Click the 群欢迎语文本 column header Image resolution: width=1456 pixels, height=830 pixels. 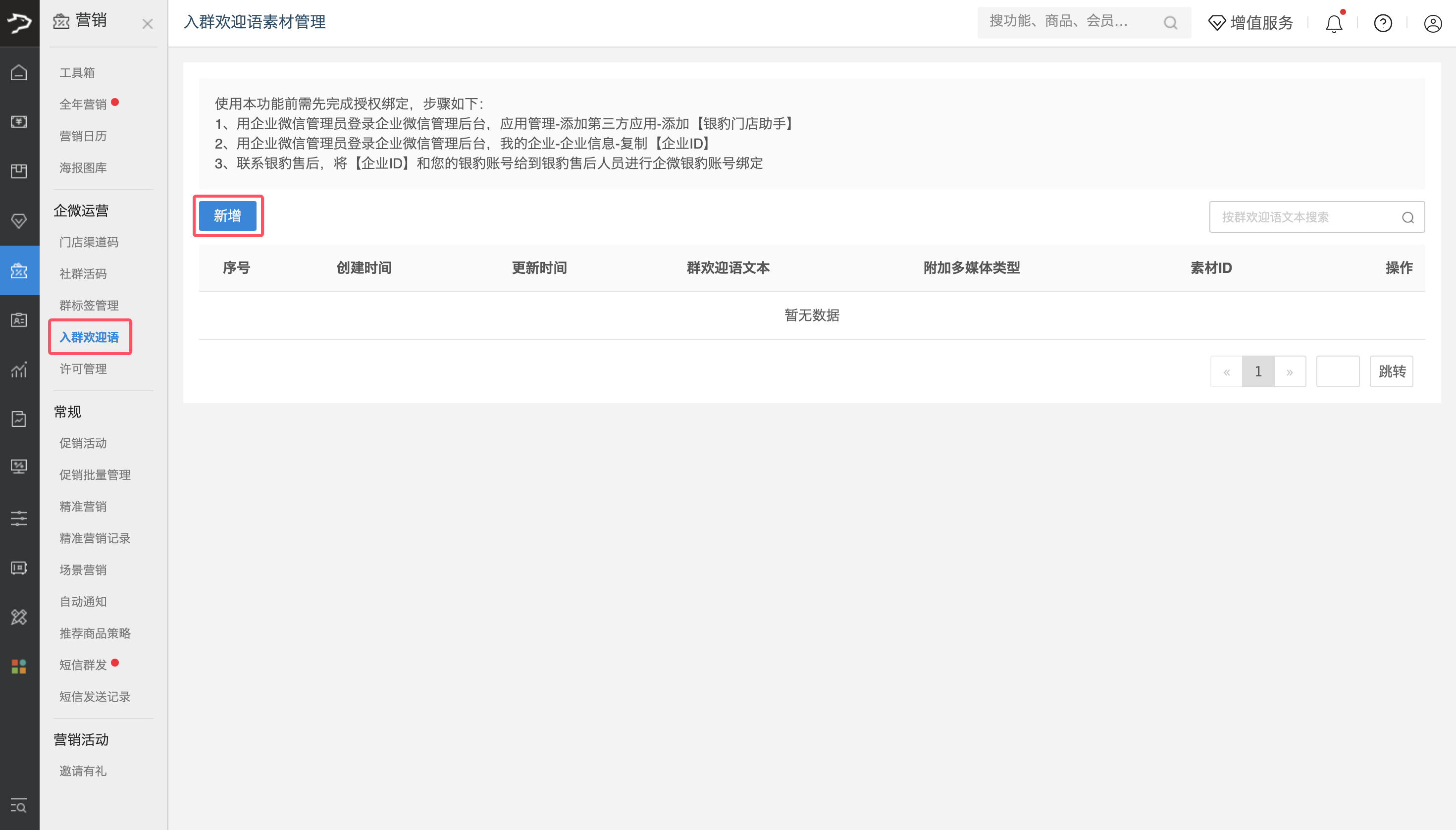728,267
